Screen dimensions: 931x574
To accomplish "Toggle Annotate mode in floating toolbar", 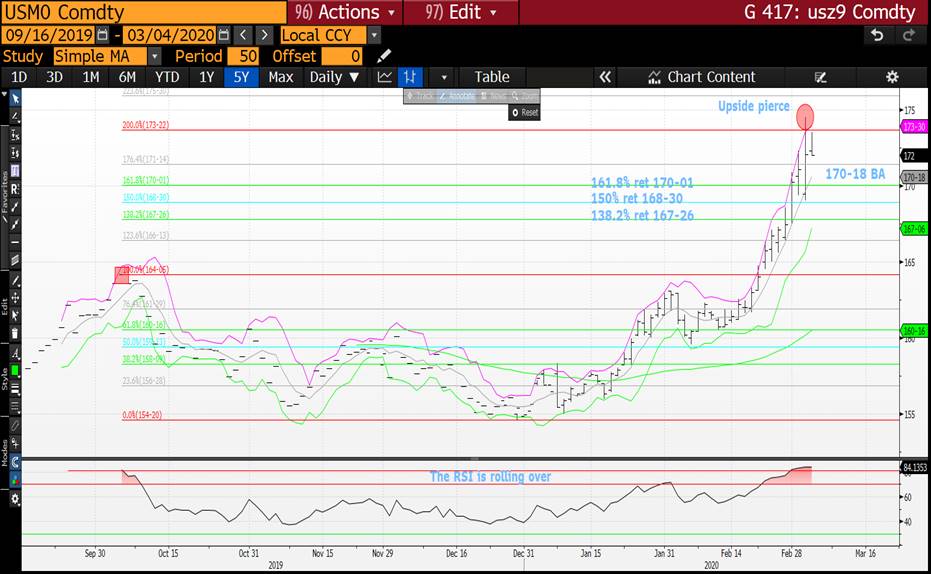I will (457, 96).
